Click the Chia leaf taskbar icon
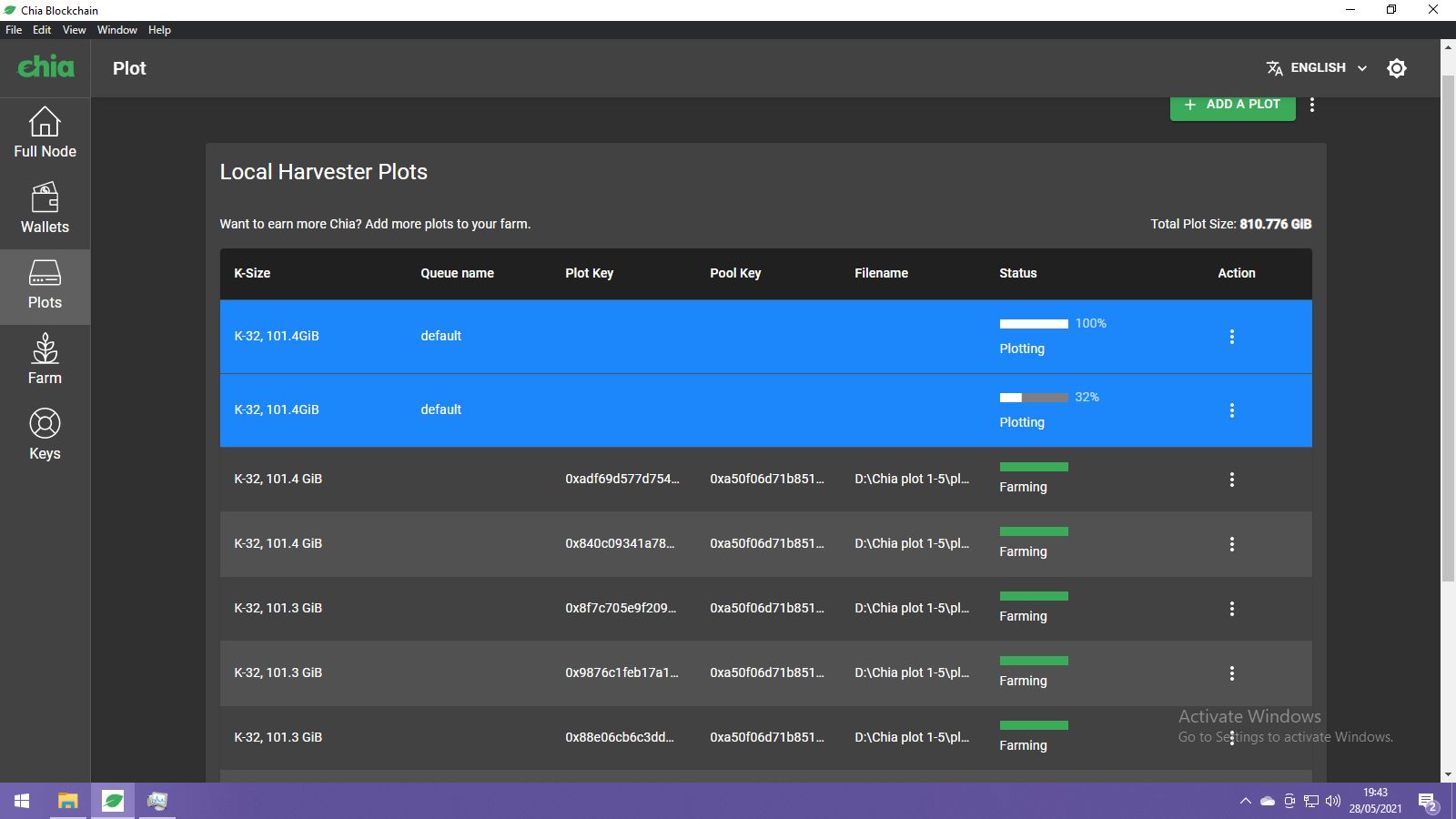This screenshot has height=819, width=1456. (113, 801)
